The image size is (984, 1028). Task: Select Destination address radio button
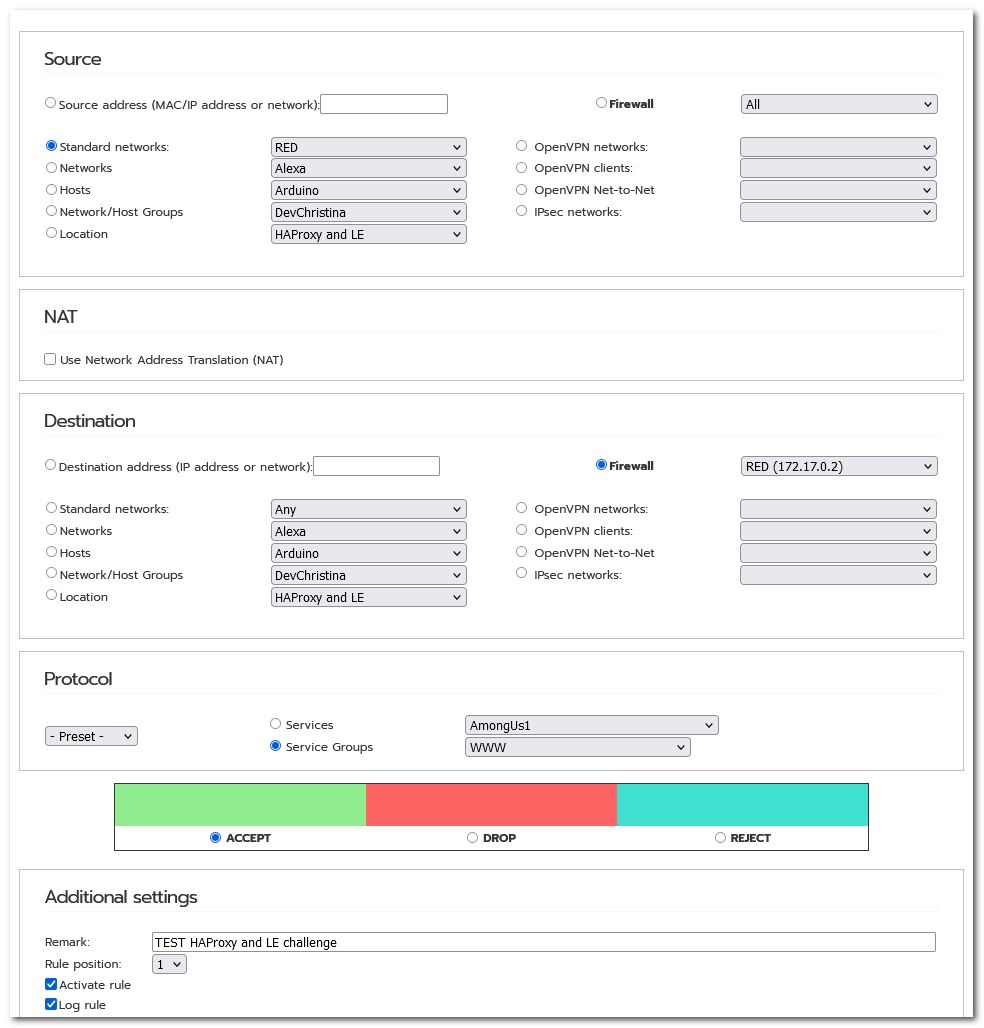(50, 465)
